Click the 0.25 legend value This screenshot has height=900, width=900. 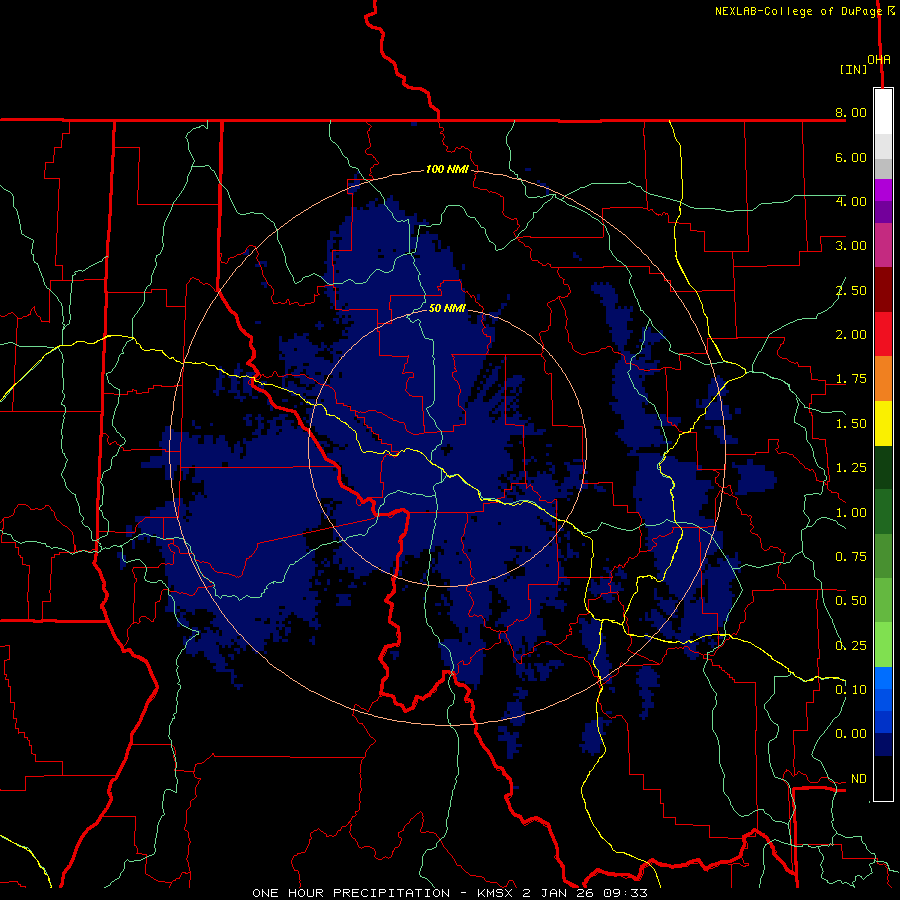click(851, 646)
